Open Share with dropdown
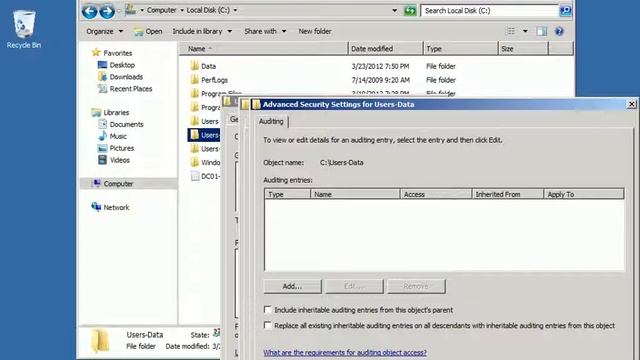 click(x=265, y=31)
